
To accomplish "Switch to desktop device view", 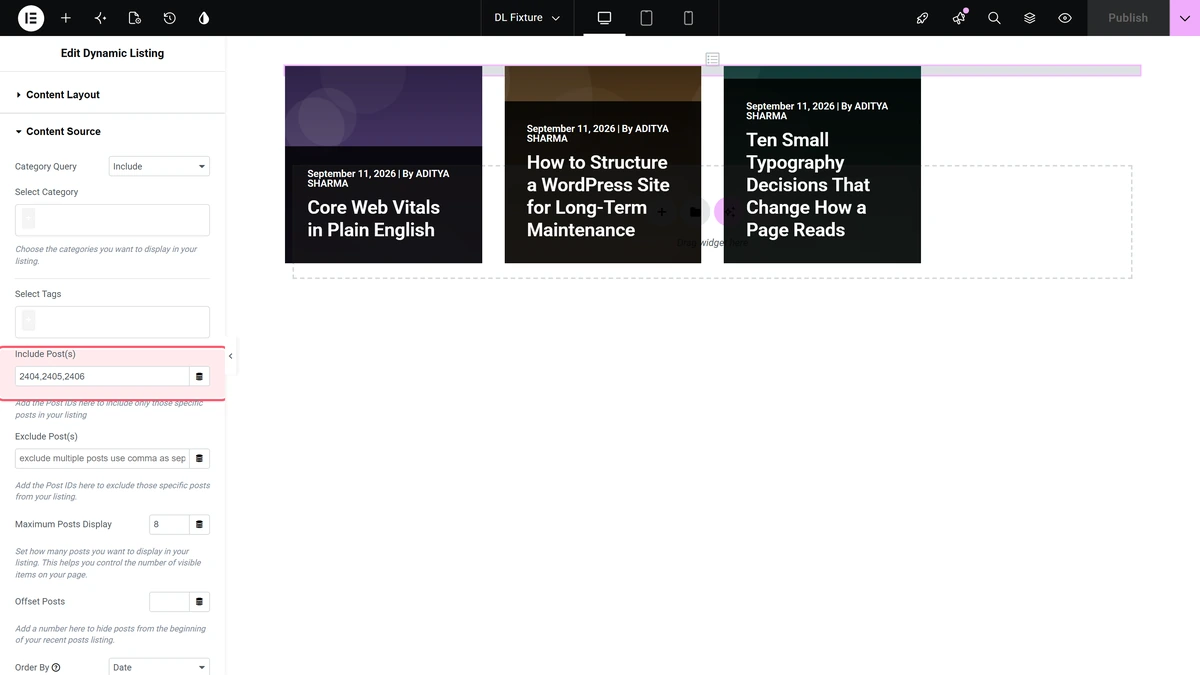I will click(x=604, y=18).
